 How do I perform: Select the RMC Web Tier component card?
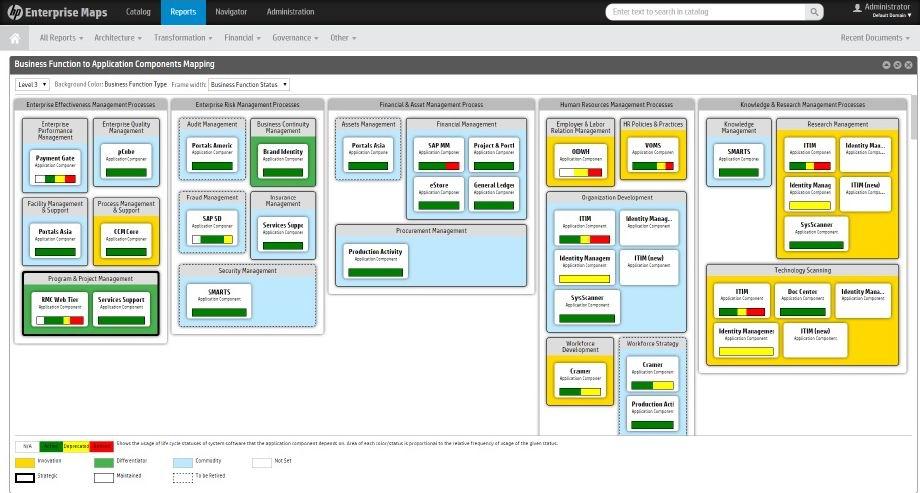60,310
